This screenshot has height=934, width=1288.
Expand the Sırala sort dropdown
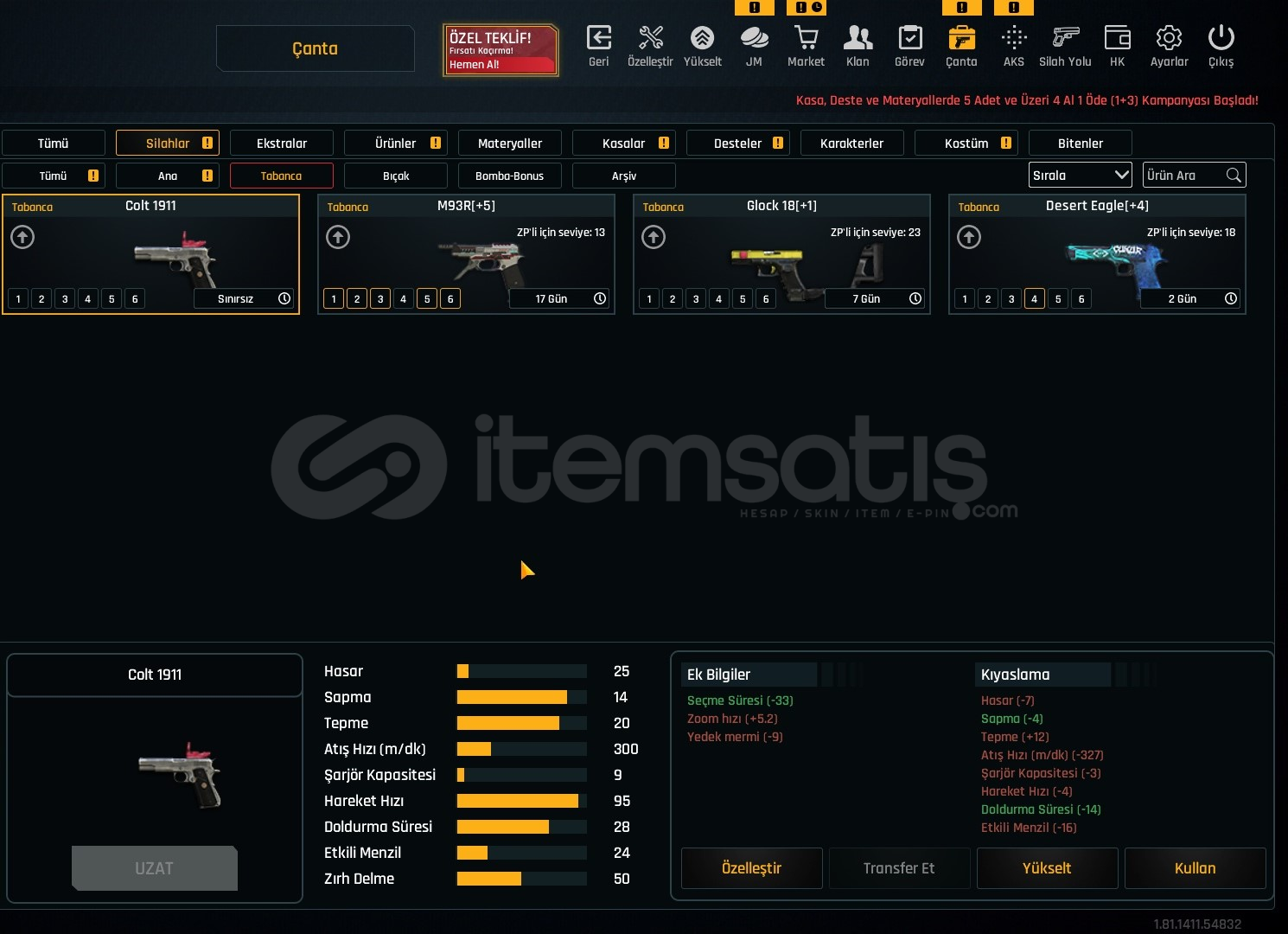coord(1081,176)
